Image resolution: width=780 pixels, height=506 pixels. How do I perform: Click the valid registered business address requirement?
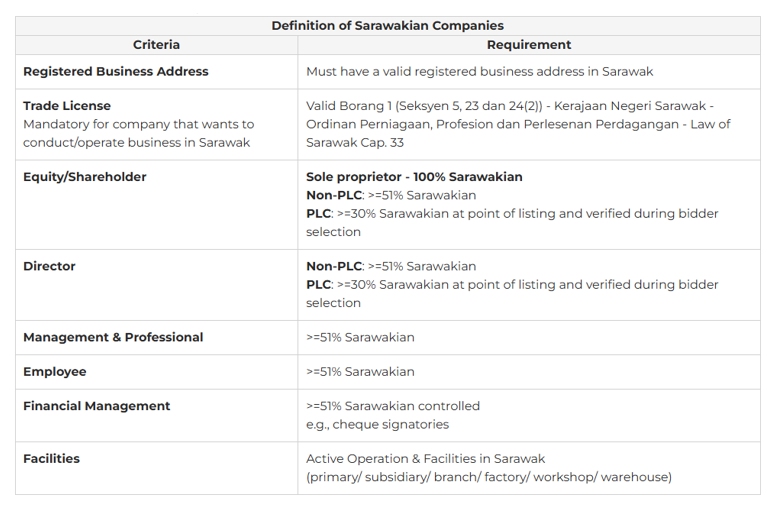(x=479, y=72)
